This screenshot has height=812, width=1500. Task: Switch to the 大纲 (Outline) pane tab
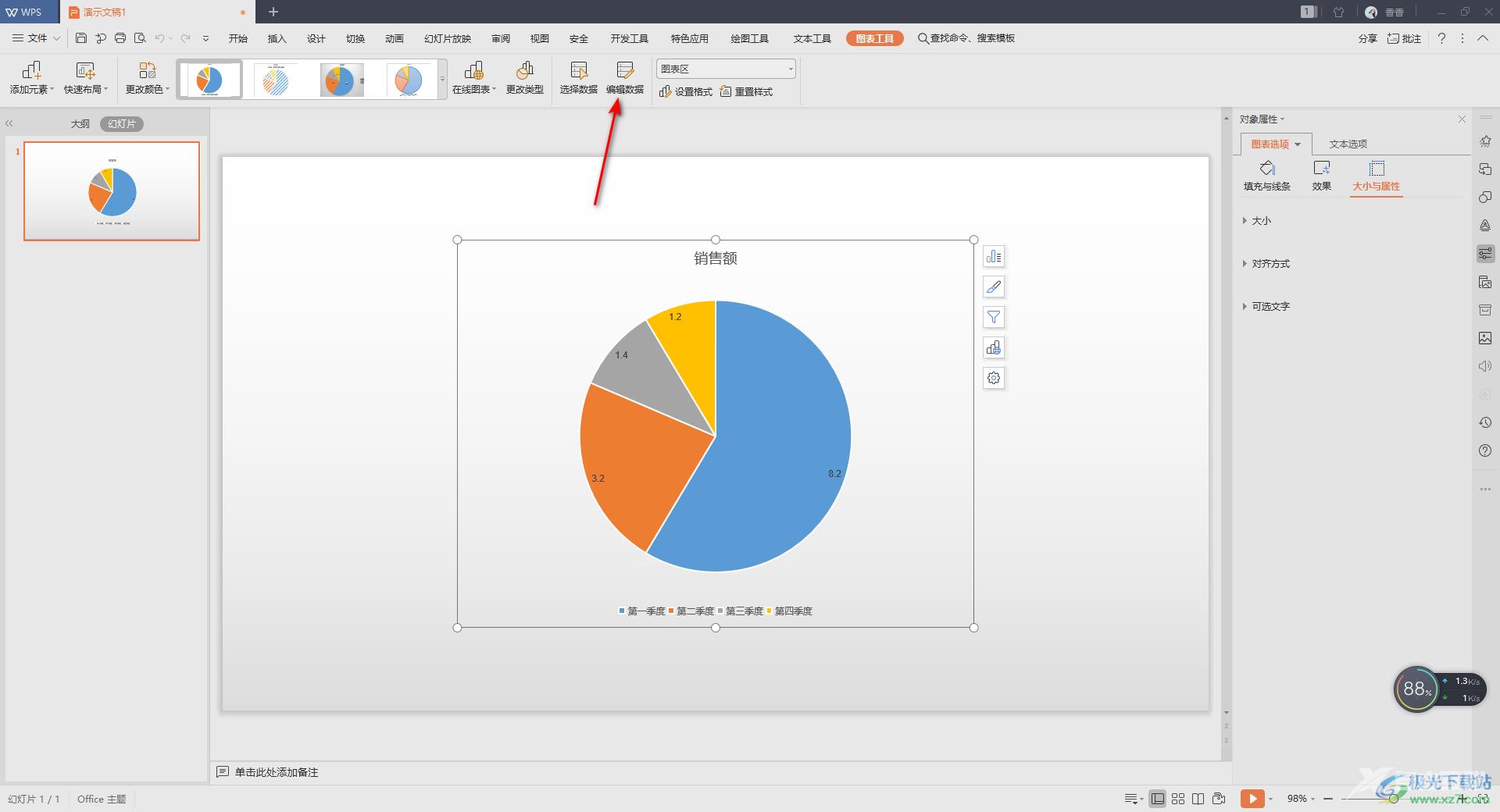tap(80, 123)
